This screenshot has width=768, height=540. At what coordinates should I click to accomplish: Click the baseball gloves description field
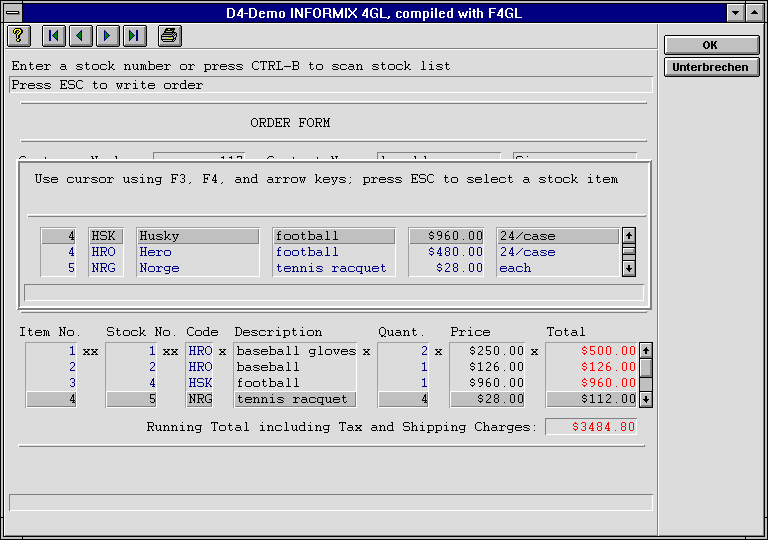295,351
